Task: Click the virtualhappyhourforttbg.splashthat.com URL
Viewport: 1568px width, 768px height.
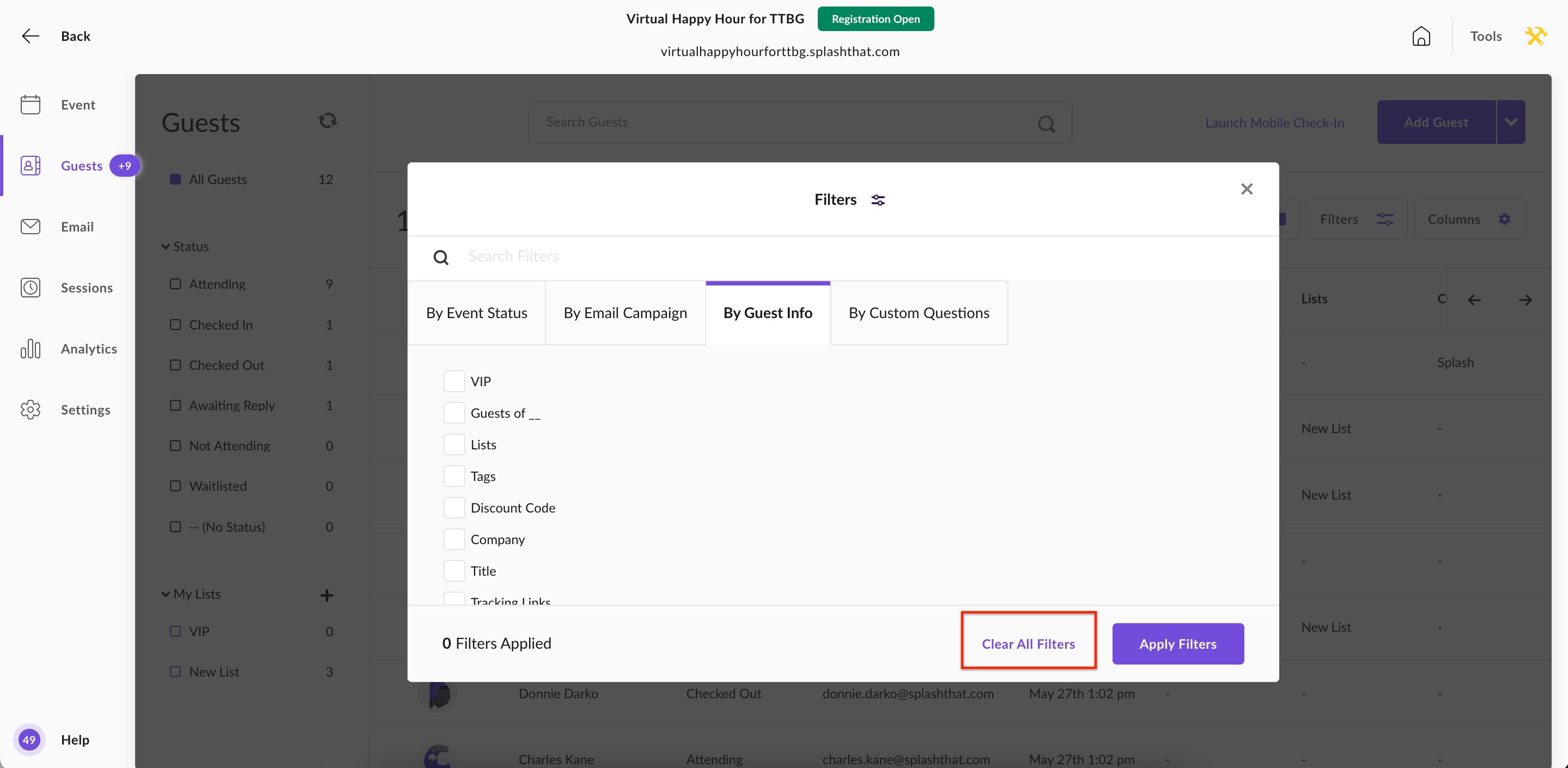Action: coord(780,52)
